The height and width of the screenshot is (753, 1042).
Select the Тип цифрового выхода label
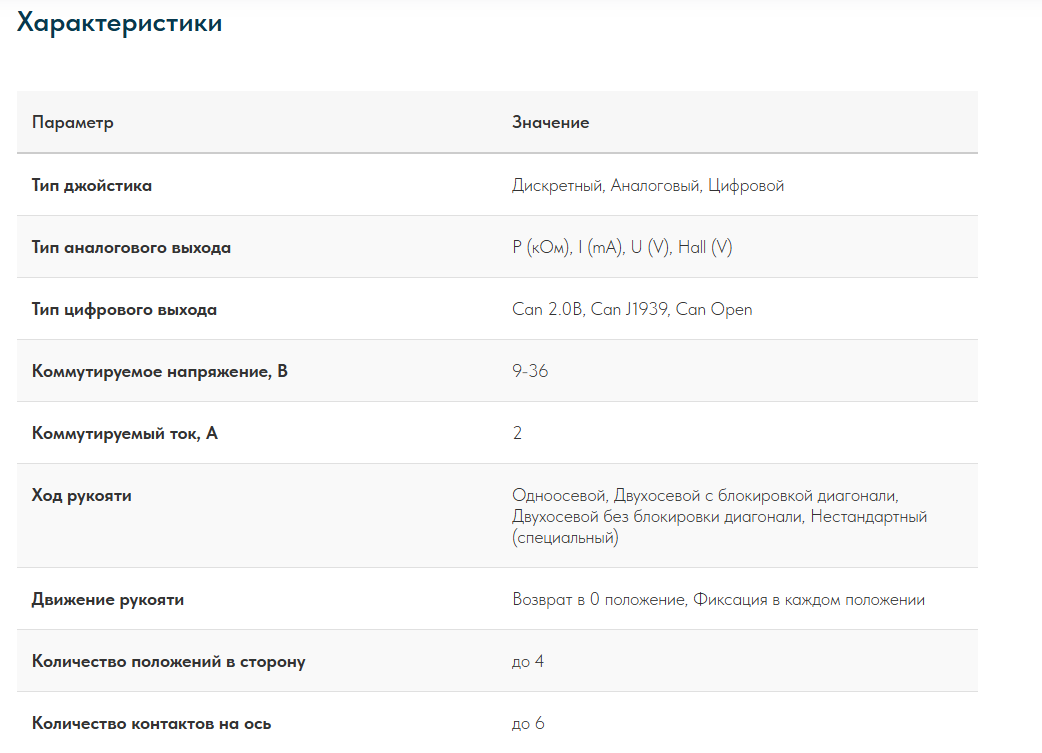coord(124,309)
